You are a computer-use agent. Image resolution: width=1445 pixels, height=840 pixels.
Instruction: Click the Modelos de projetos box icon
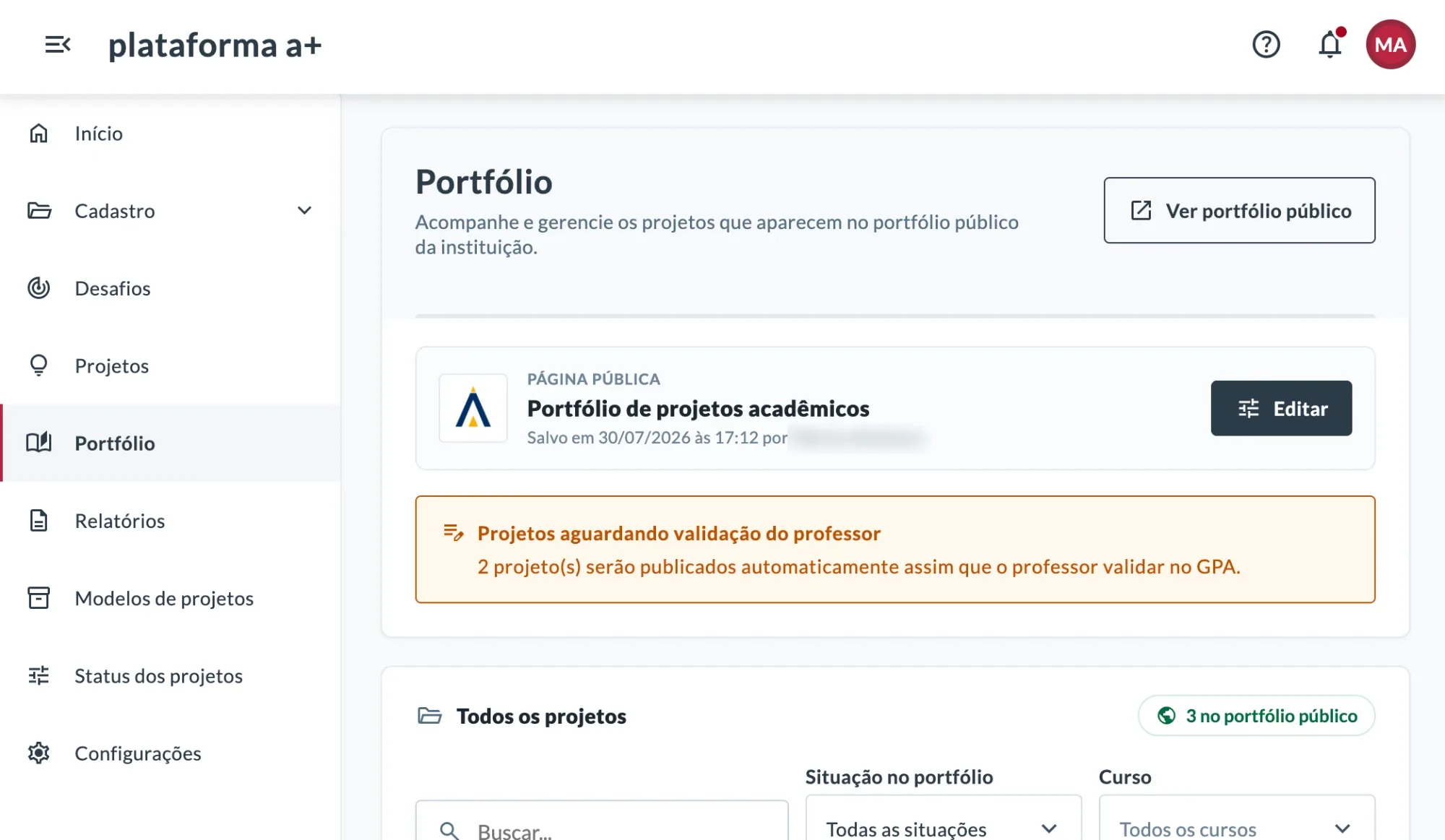pos(39,598)
